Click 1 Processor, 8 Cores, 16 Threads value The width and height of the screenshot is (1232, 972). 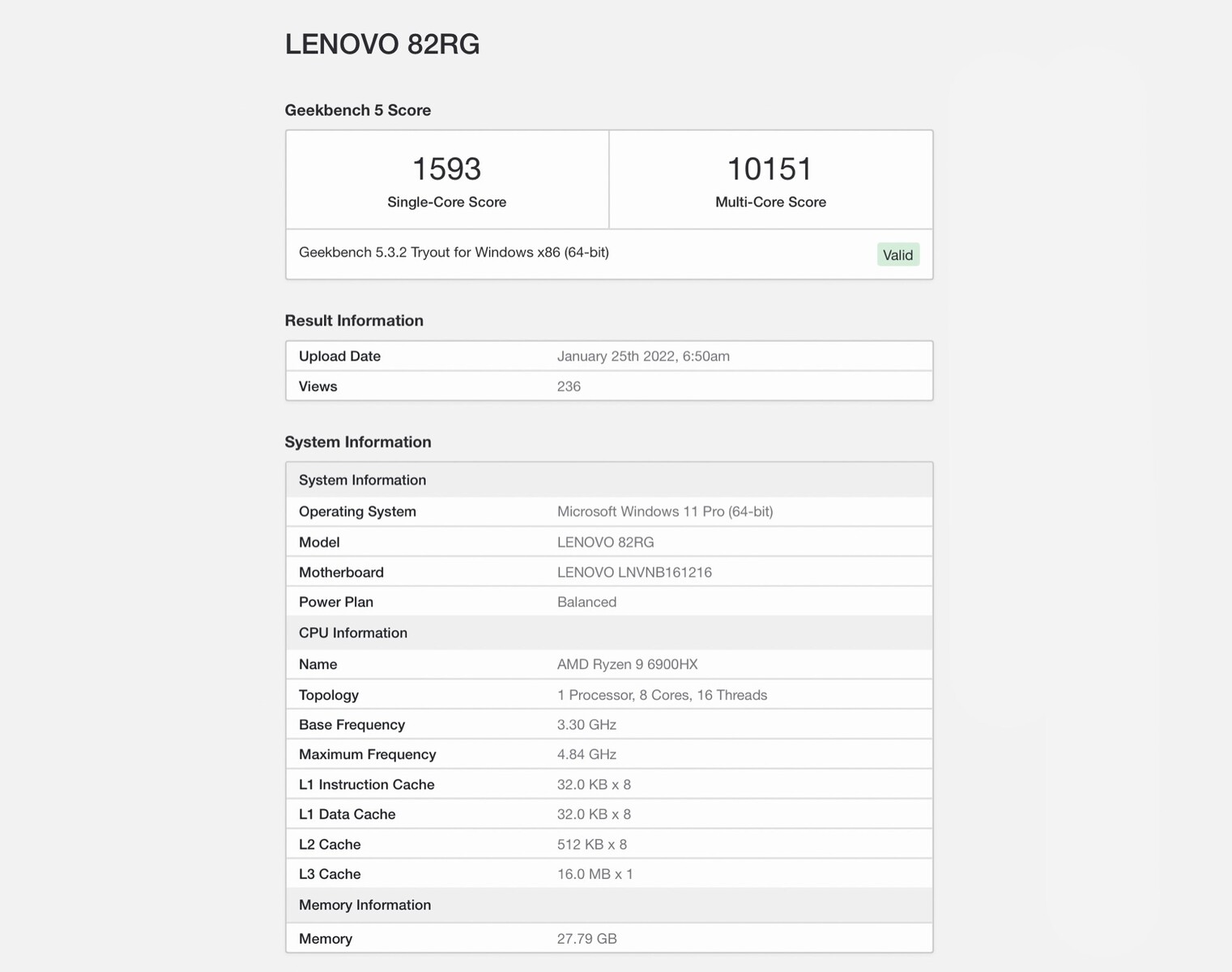(x=662, y=695)
